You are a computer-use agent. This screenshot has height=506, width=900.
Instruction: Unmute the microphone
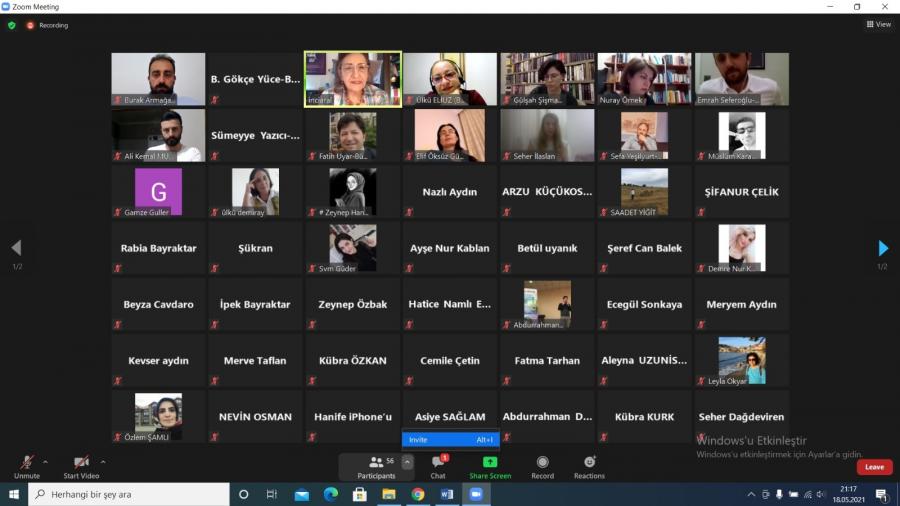26,465
